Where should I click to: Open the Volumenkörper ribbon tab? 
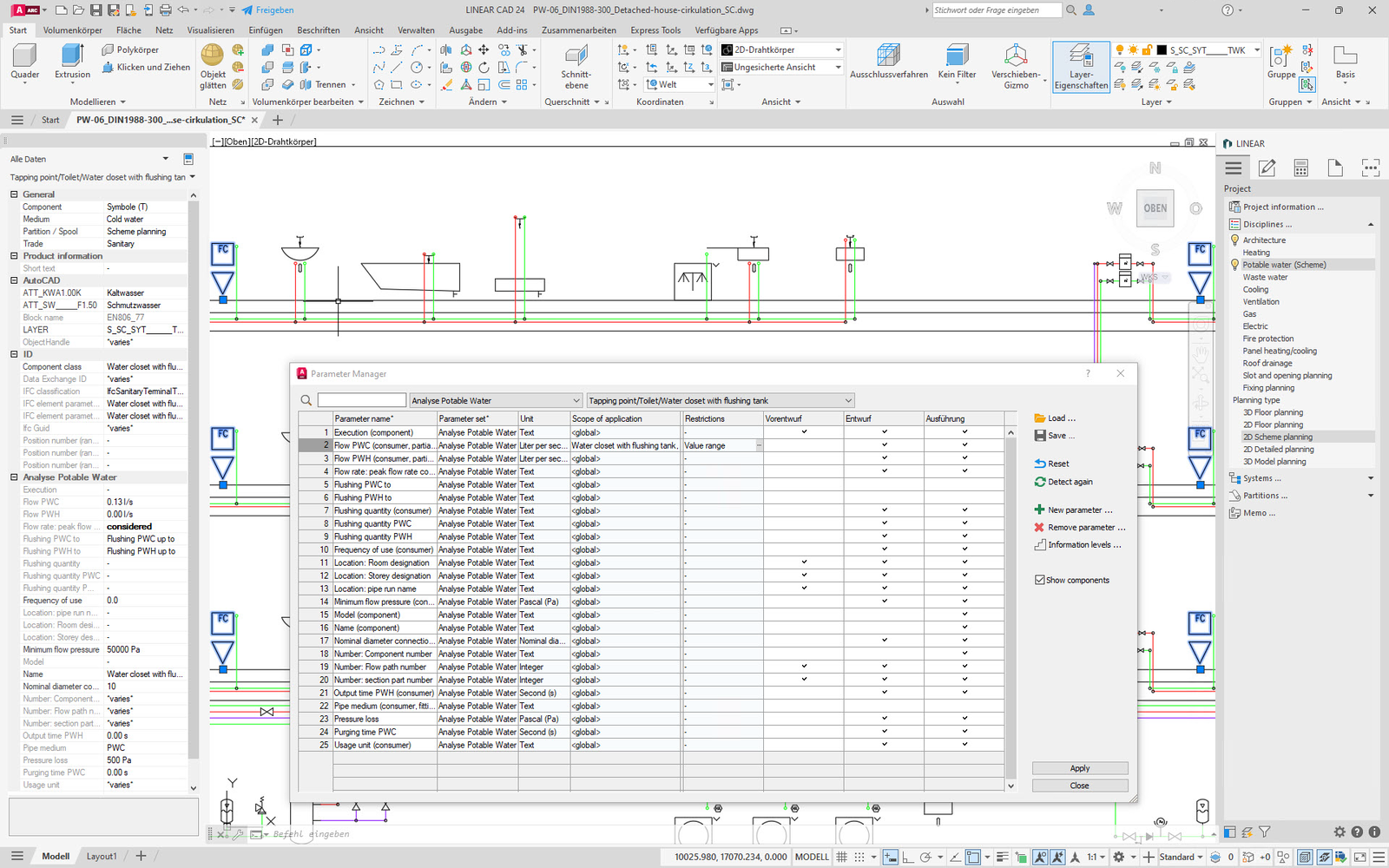(x=73, y=30)
